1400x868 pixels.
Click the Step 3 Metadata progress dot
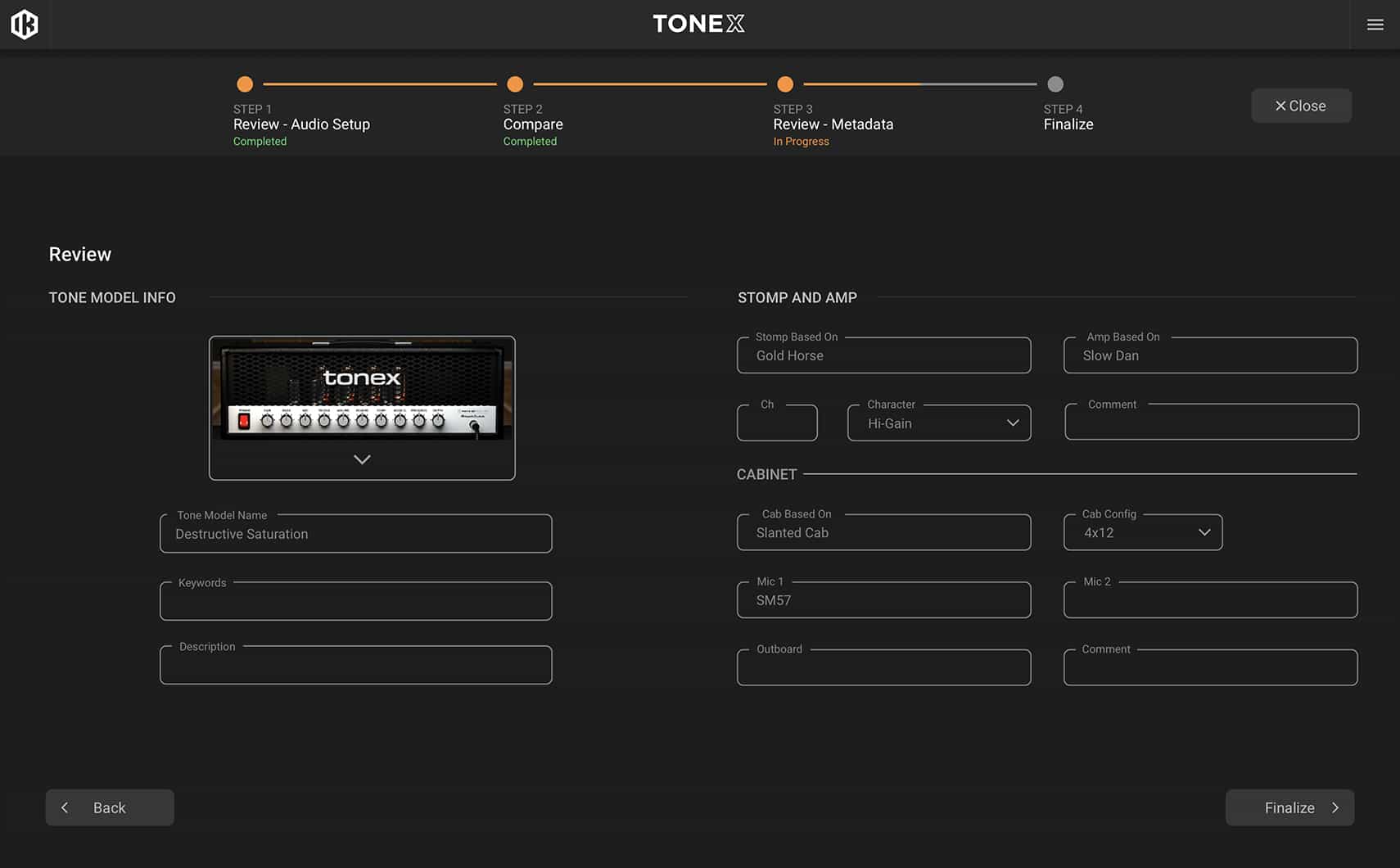coord(785,84)
